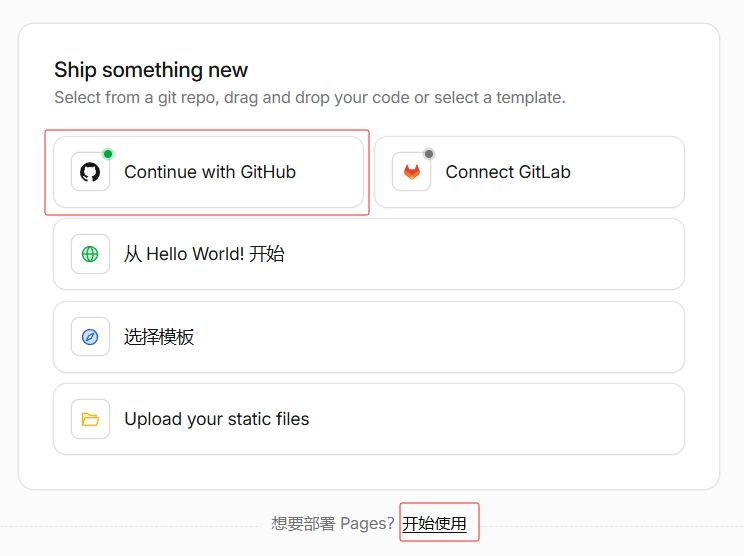The height and width of the screenshot is (556, 744).
Task: Click the GitHub octocat logo icon
Action: tap(90, 172)
